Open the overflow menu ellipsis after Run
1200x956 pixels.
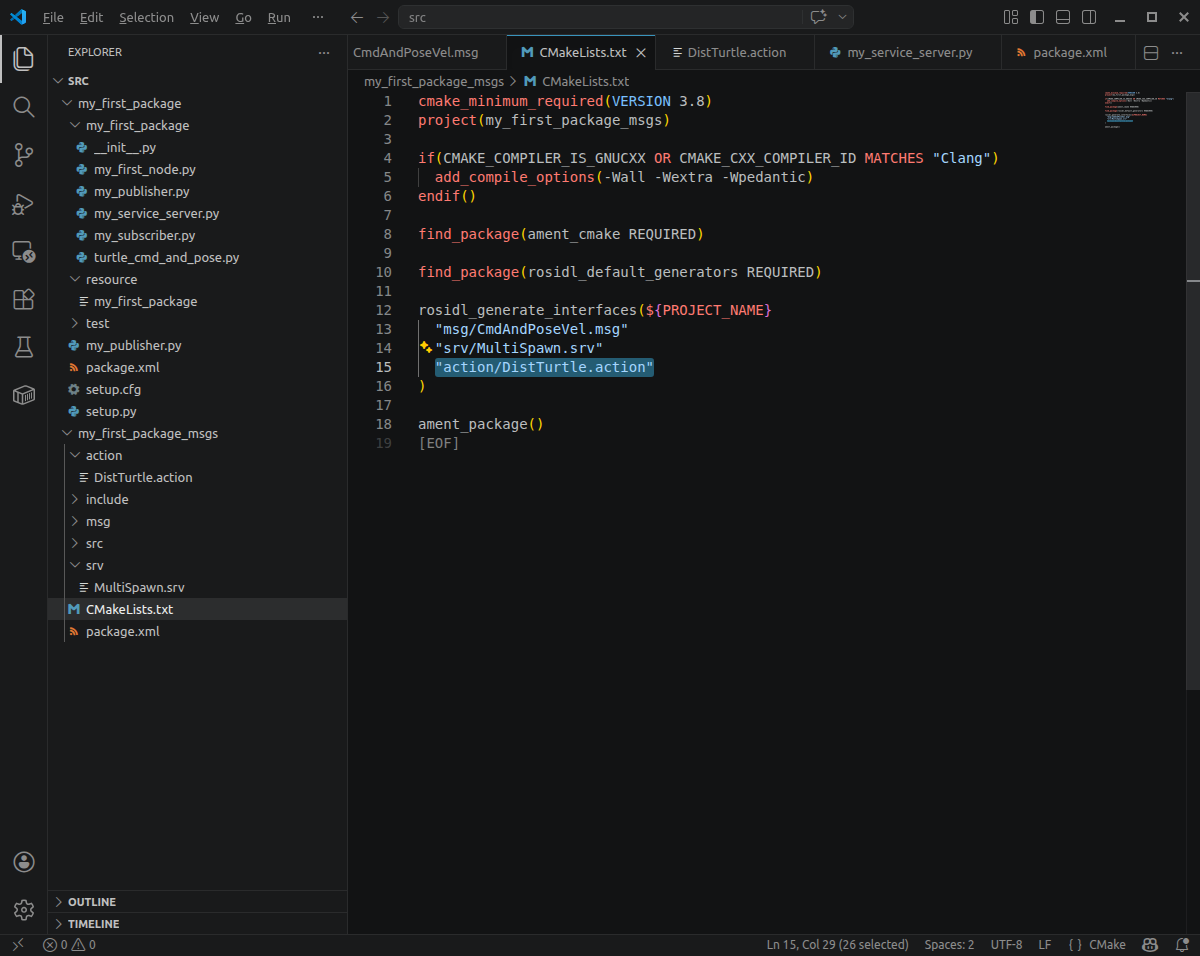pyautogui.click(x=318, y=17)
